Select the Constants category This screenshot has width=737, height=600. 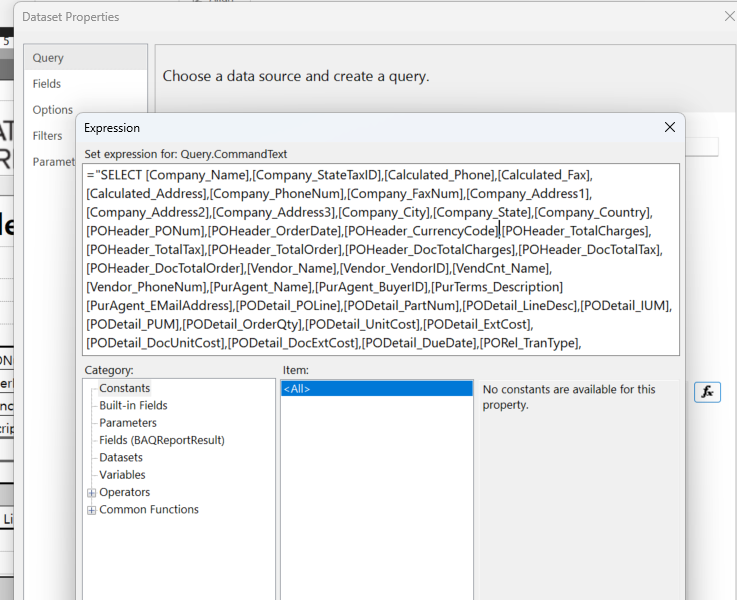[x=125, y=388]
